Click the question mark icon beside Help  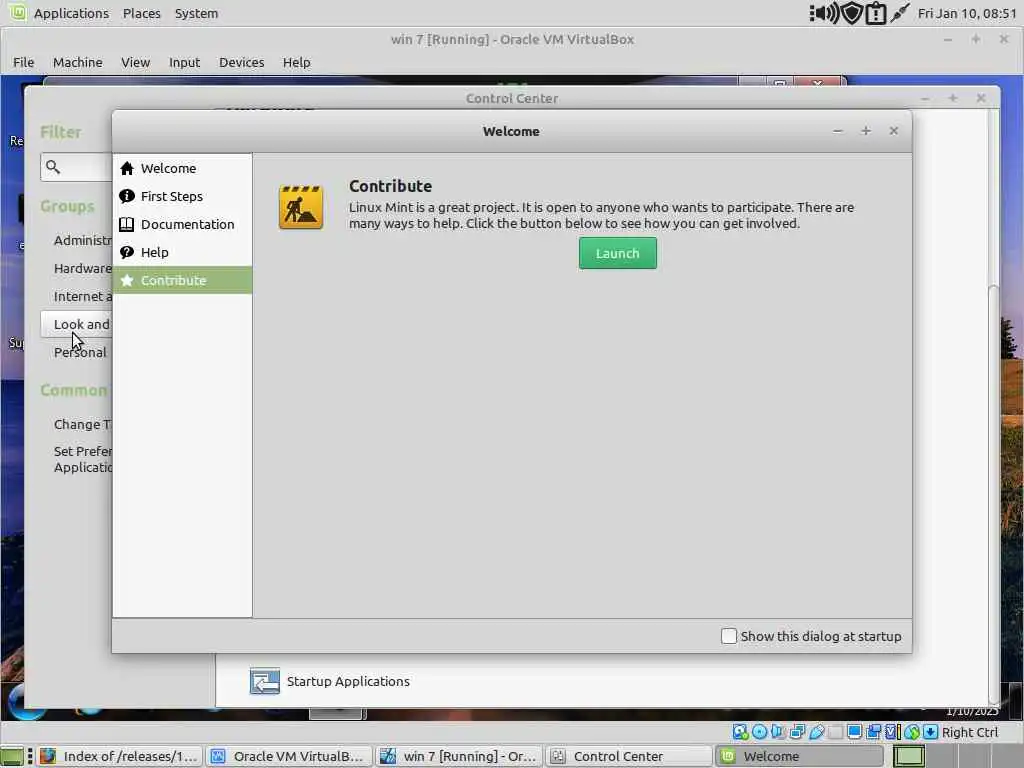[127, 253]
